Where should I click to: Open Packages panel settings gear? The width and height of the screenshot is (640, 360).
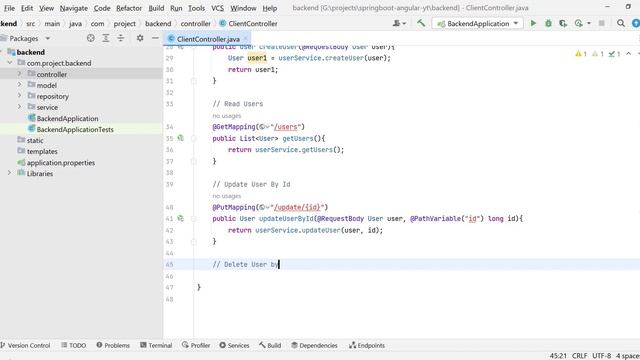pyautogui.click(x=140, y=38)
